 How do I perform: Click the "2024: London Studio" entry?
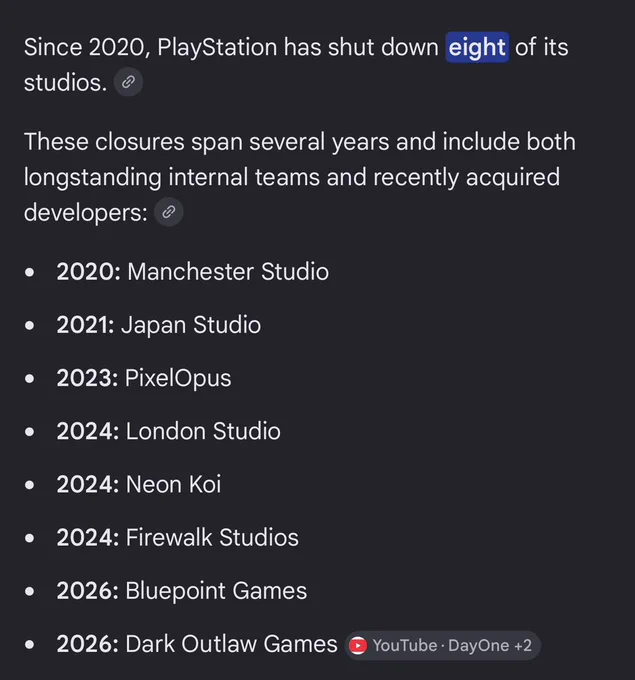point(168,432)
